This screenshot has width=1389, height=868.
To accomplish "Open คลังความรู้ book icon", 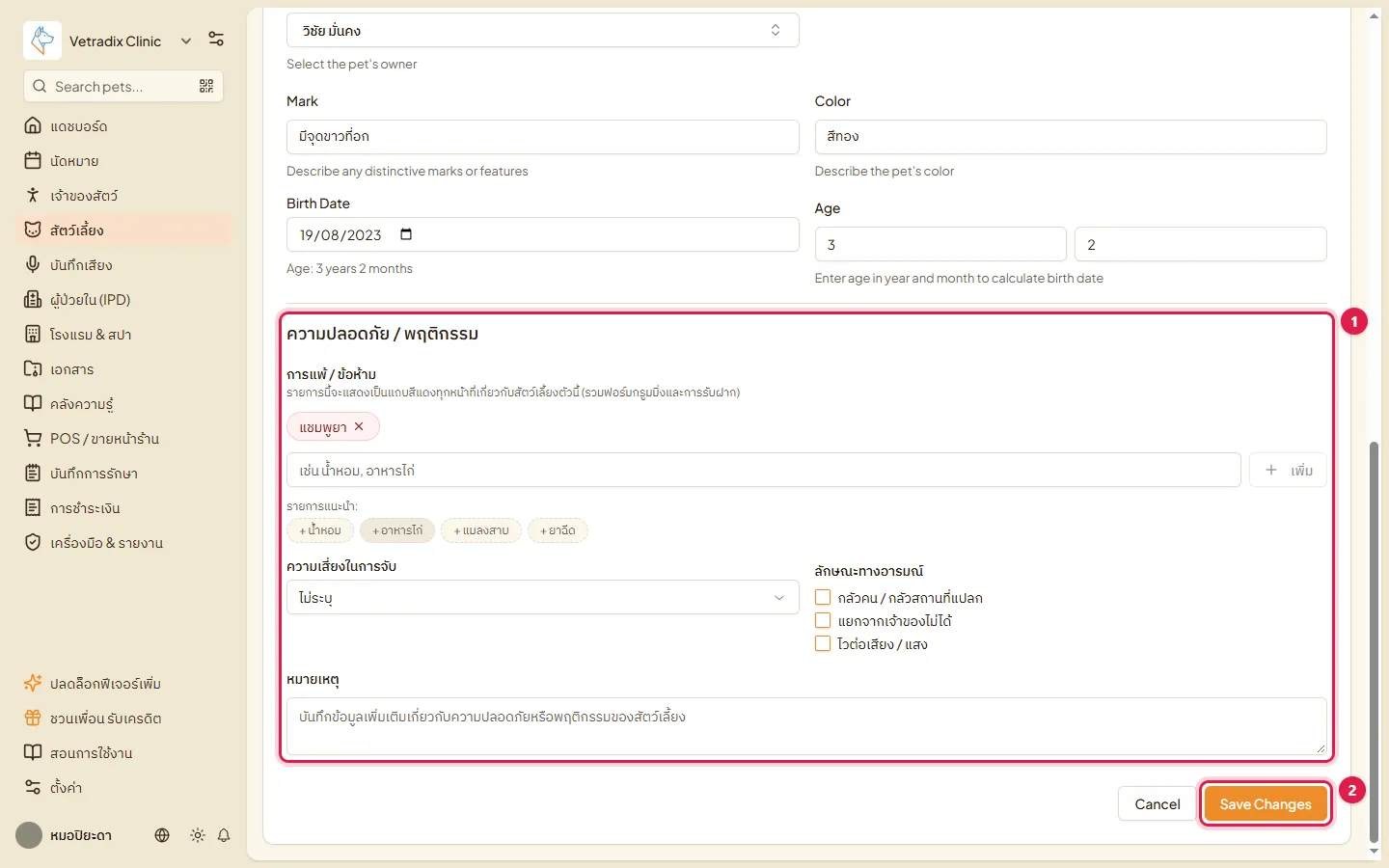I will tap(33, 403).
